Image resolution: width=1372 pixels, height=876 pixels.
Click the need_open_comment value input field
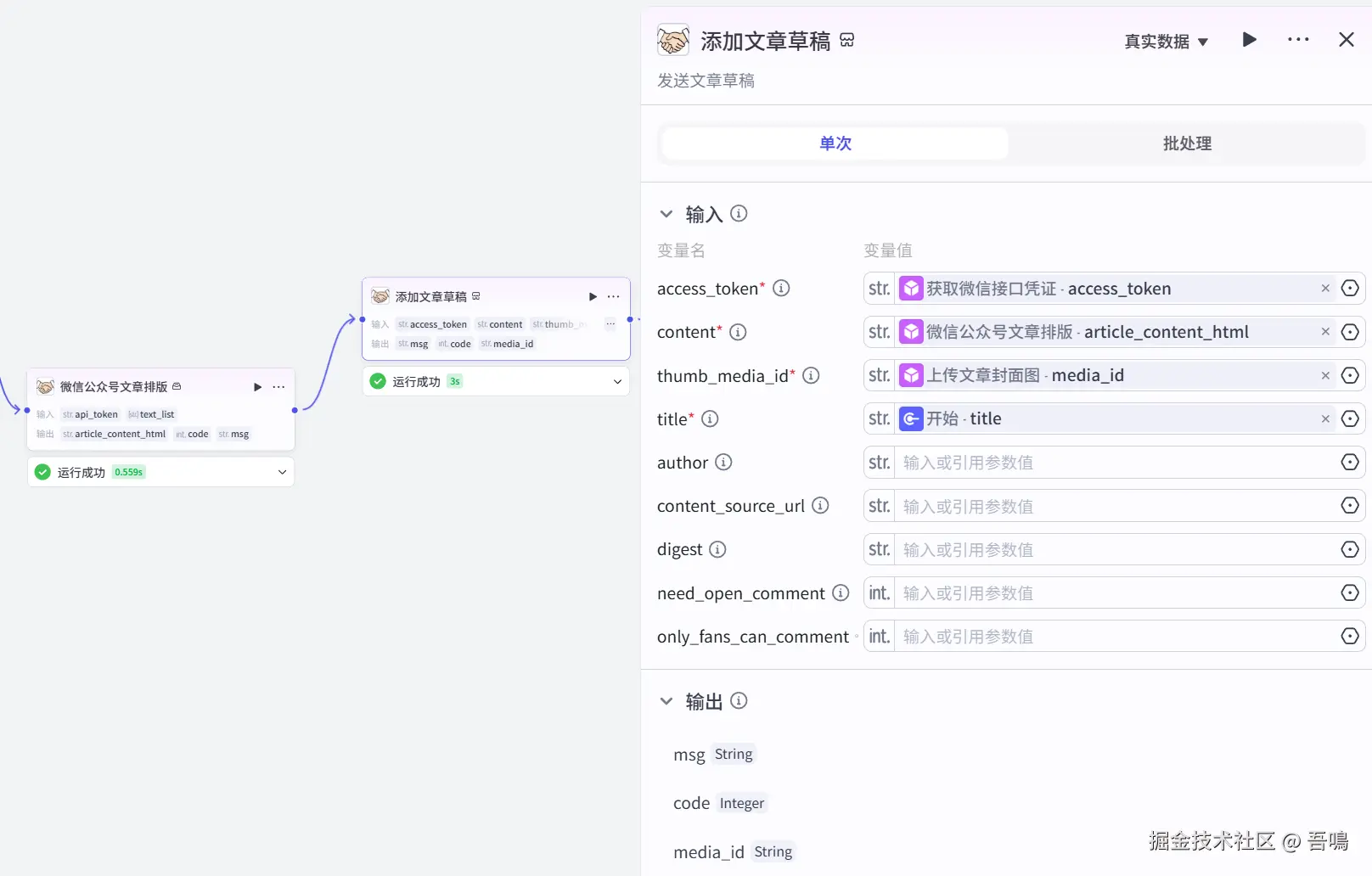1115,592
